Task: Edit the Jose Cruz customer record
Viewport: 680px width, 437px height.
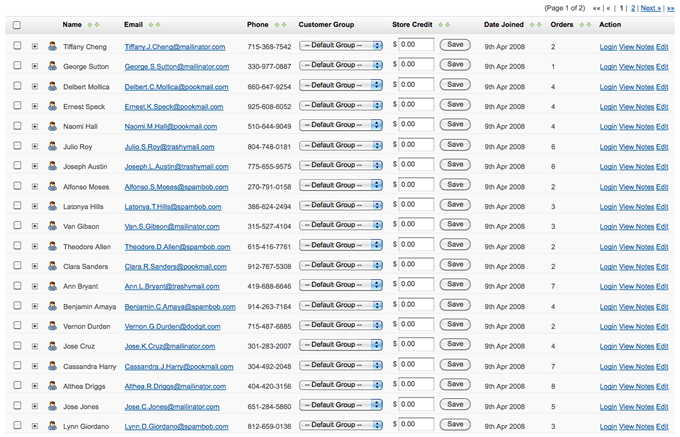Action: [662, 346]
